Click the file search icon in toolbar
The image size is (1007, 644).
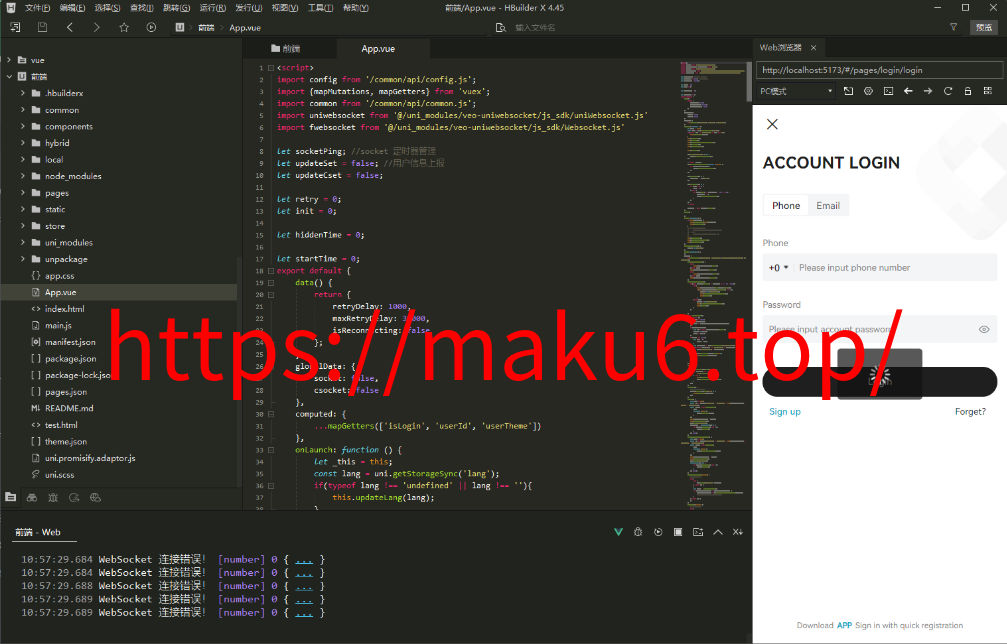point(501,27)
